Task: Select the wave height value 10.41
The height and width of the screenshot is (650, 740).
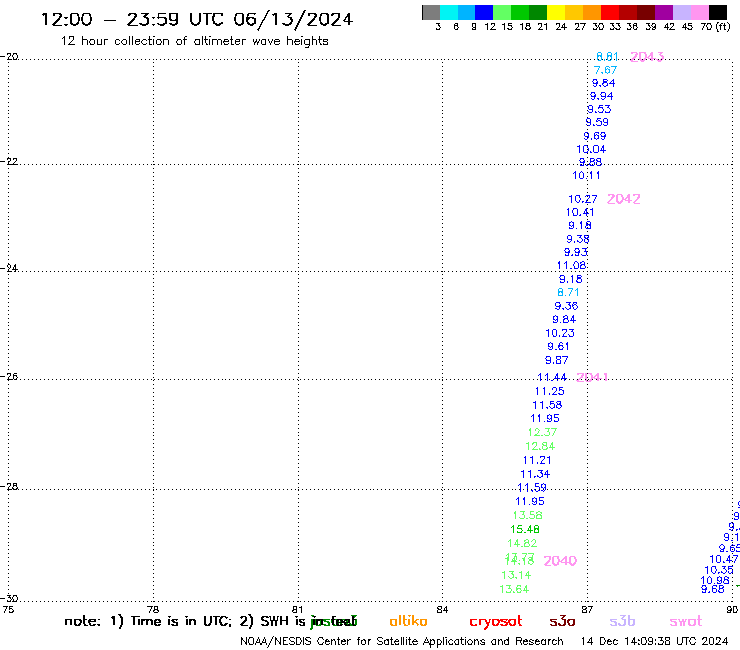Action: (x=580, y=212)
